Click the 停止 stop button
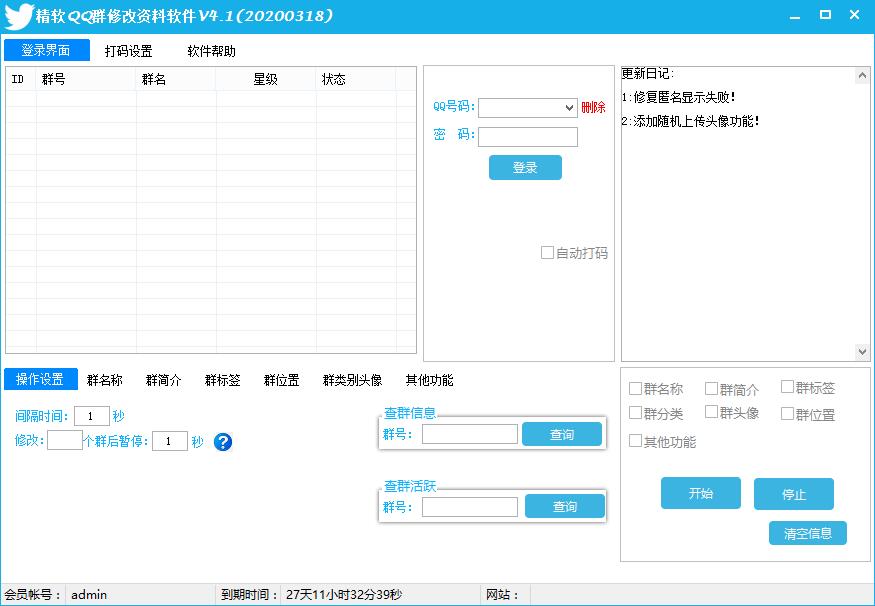The image size is (875, 606). tap(794, 494)
